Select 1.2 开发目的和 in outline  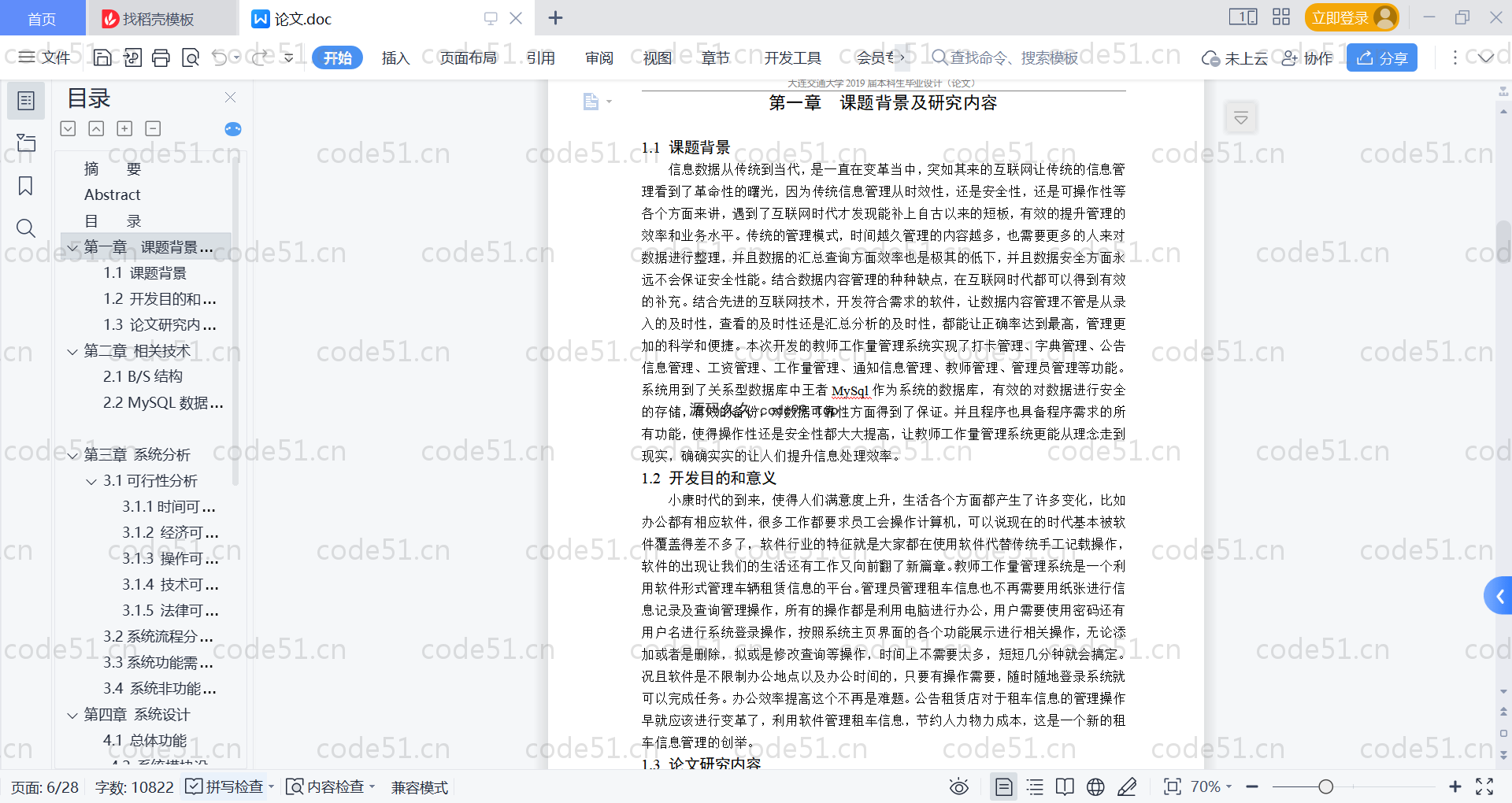click(160, 299)
